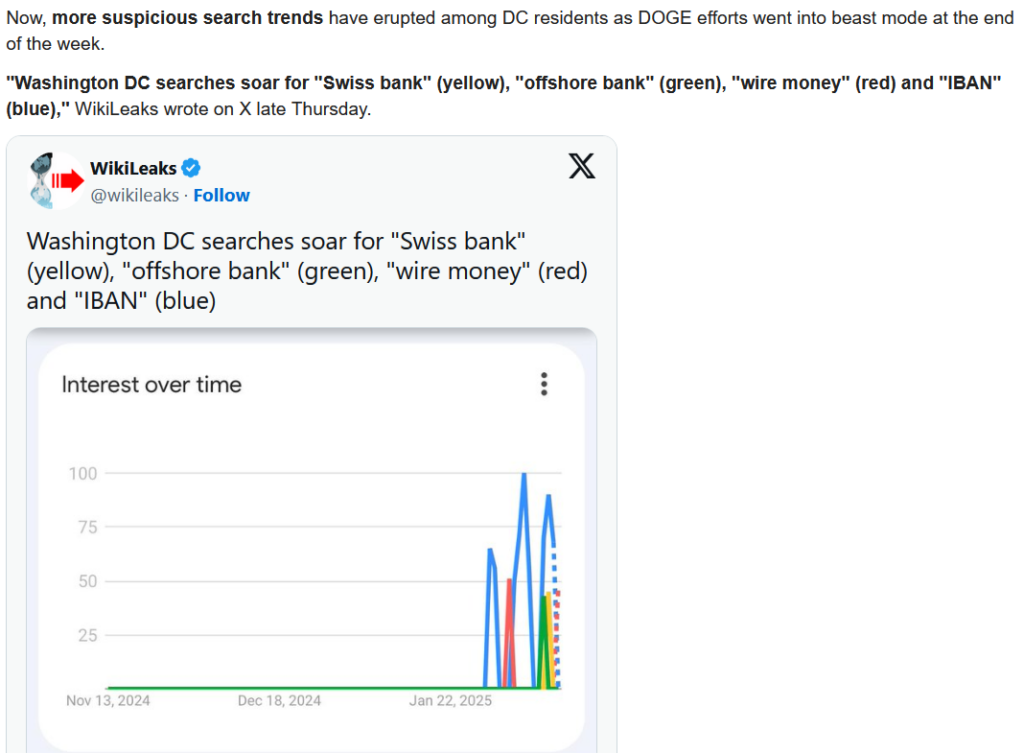Image resolution: width=1024 pixels, height=753 pixels.
Task: Select the "Interest over time" chart title
Action: click(x=152, y=385)
